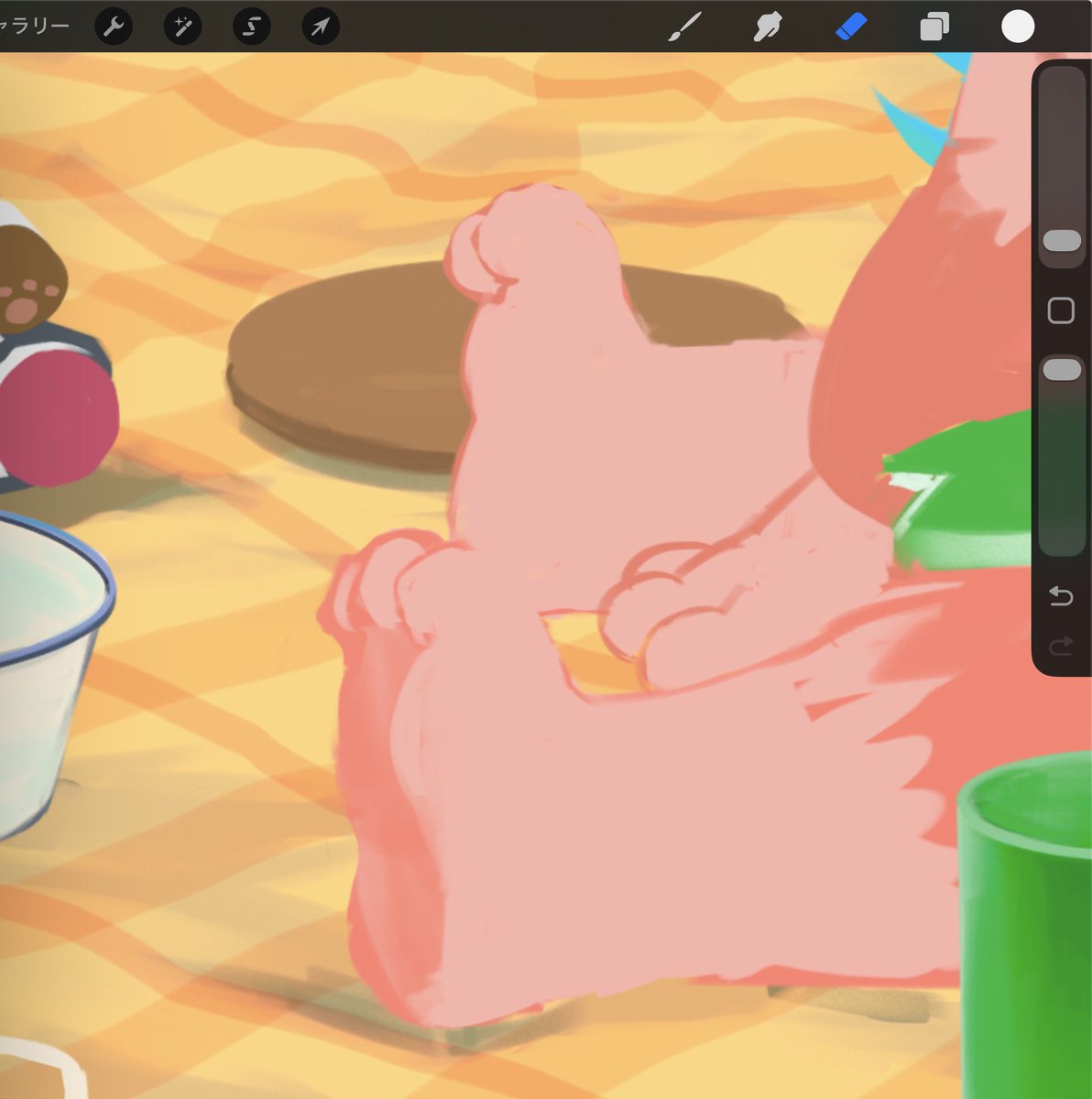Adjust the brush opacity slider handle

1062,369
